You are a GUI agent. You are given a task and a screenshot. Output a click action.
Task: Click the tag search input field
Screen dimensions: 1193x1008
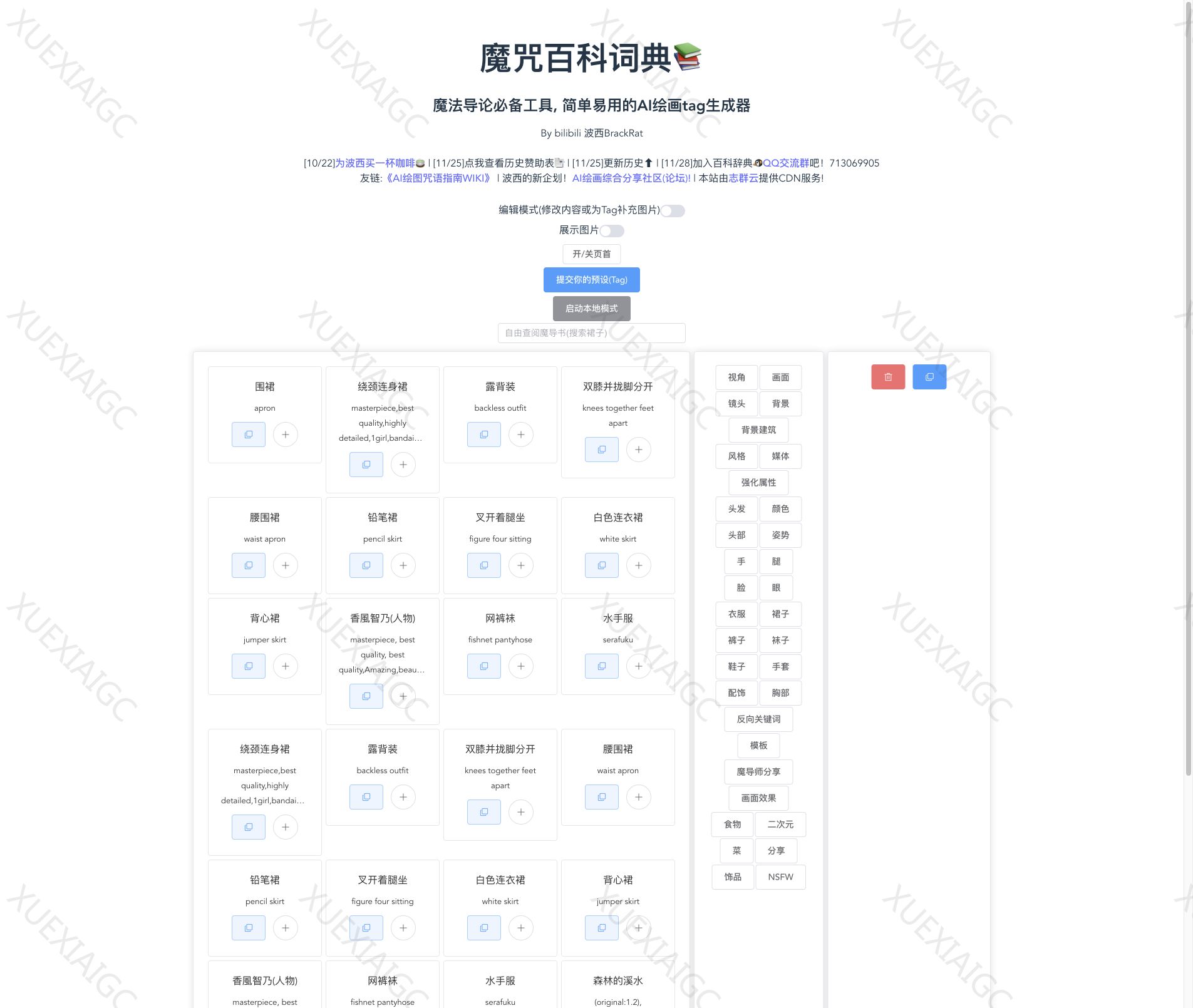tap(591, 333)
